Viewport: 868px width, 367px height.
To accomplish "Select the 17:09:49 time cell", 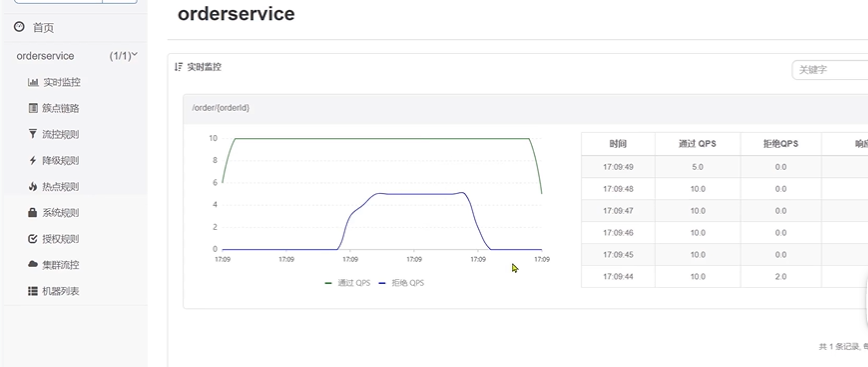I will (618, 167).
